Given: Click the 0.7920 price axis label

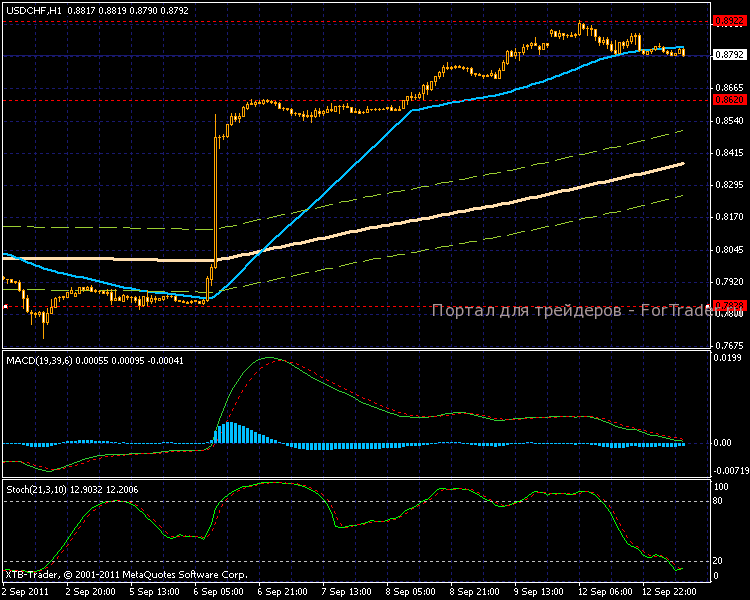Looking at the screenshot, I should pos(729,282).
